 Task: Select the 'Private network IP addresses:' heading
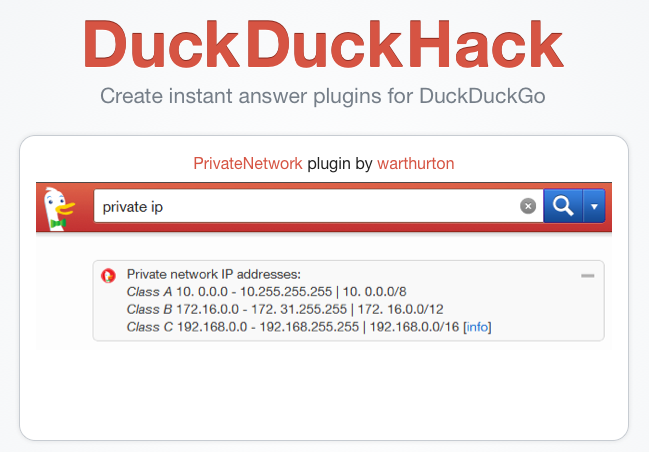(x=214, y=274)
